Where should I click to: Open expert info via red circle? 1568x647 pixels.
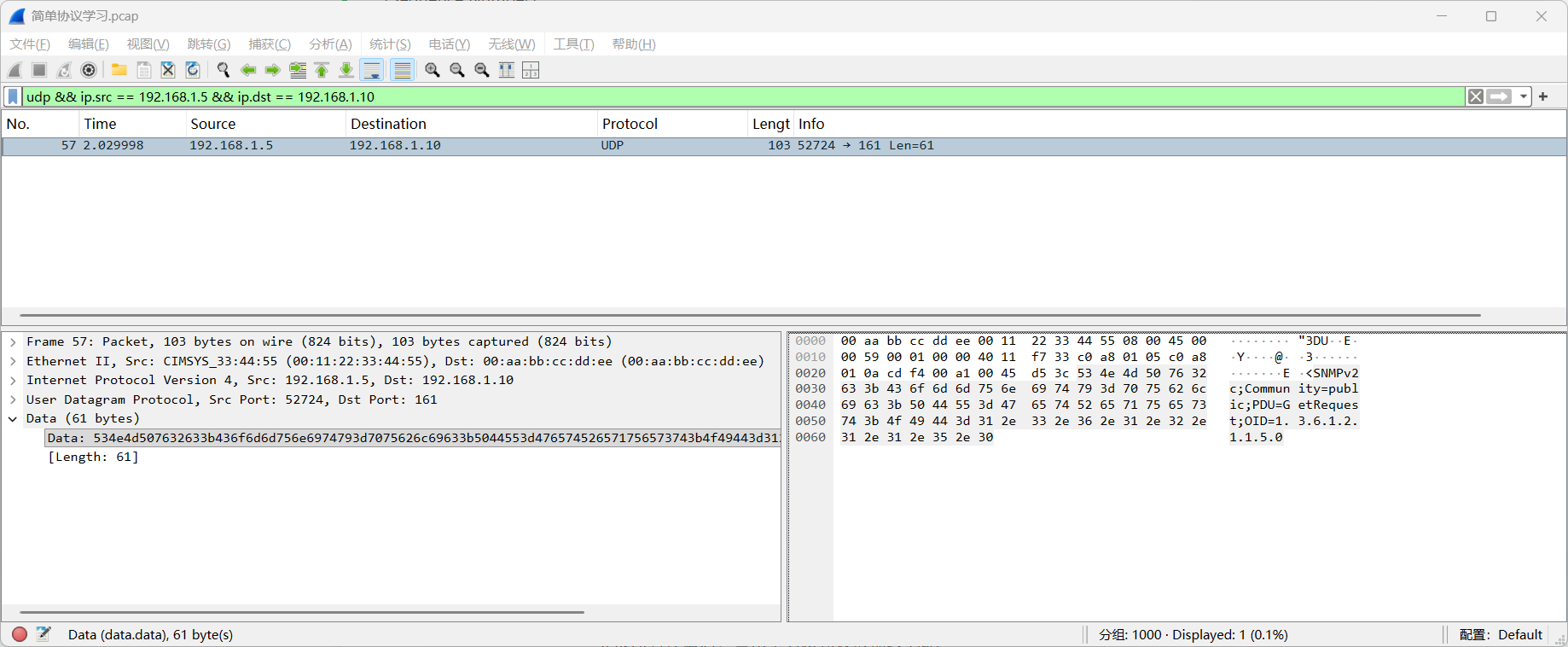pyautogui.click(x=20, y=634)
